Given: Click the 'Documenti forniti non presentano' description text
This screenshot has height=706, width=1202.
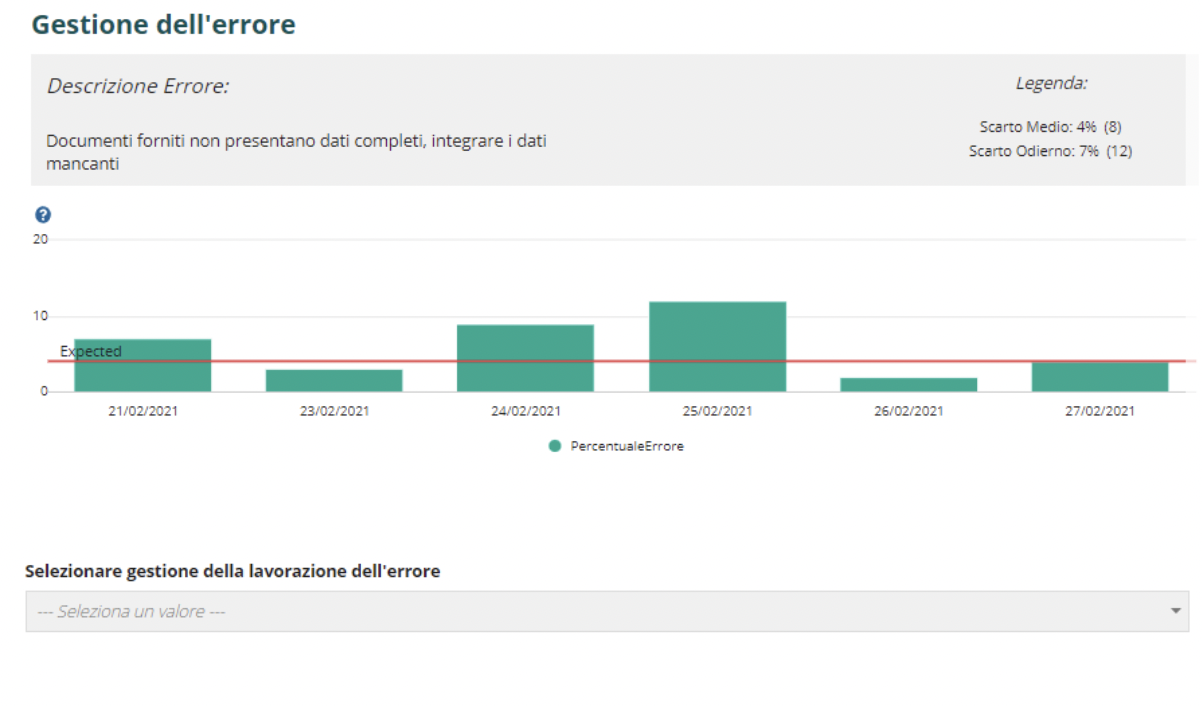Looking at the screenshot, I should (296, 152).
